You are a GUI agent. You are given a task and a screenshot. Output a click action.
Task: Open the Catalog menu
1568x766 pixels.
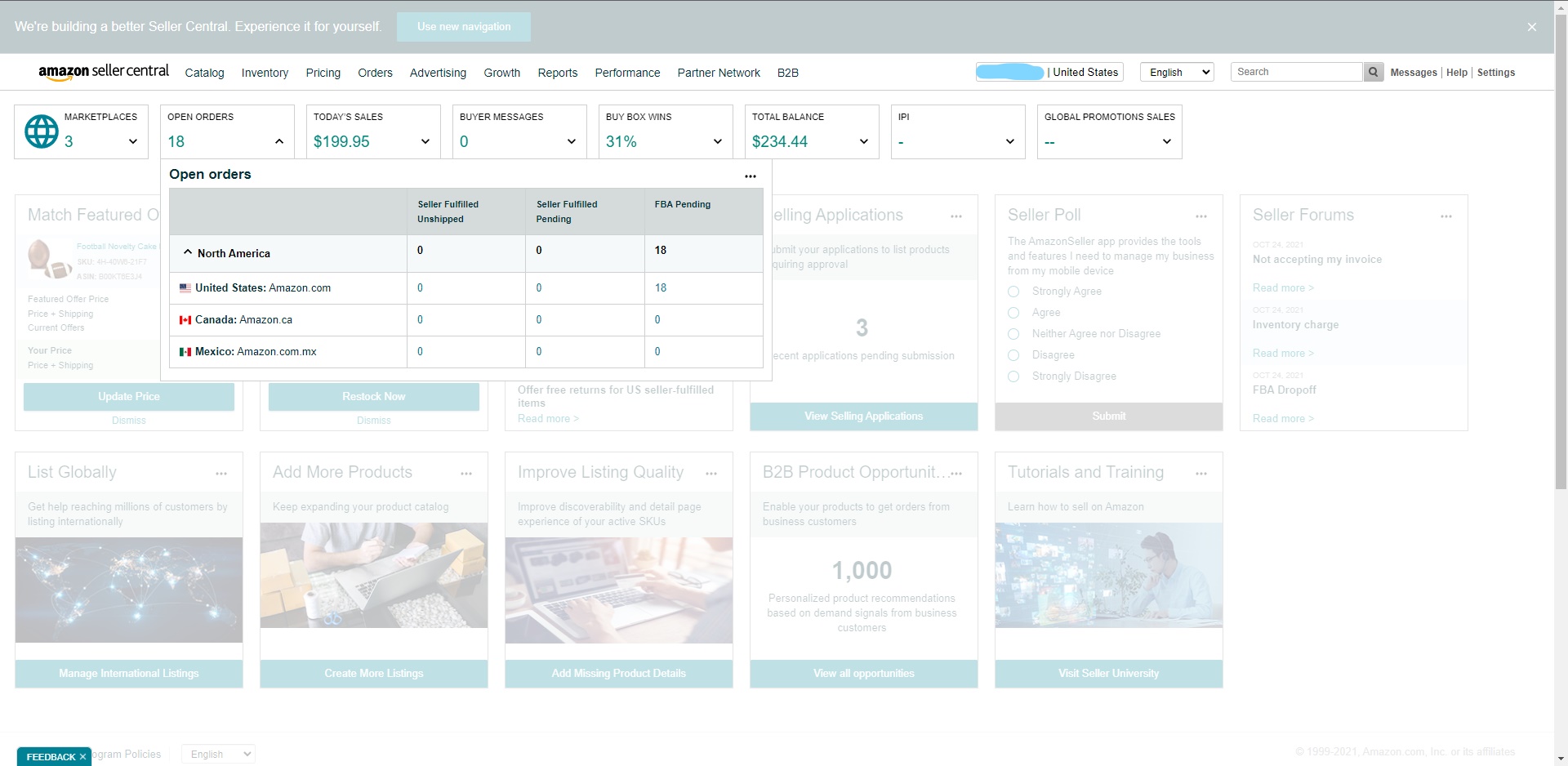point(204,73)
